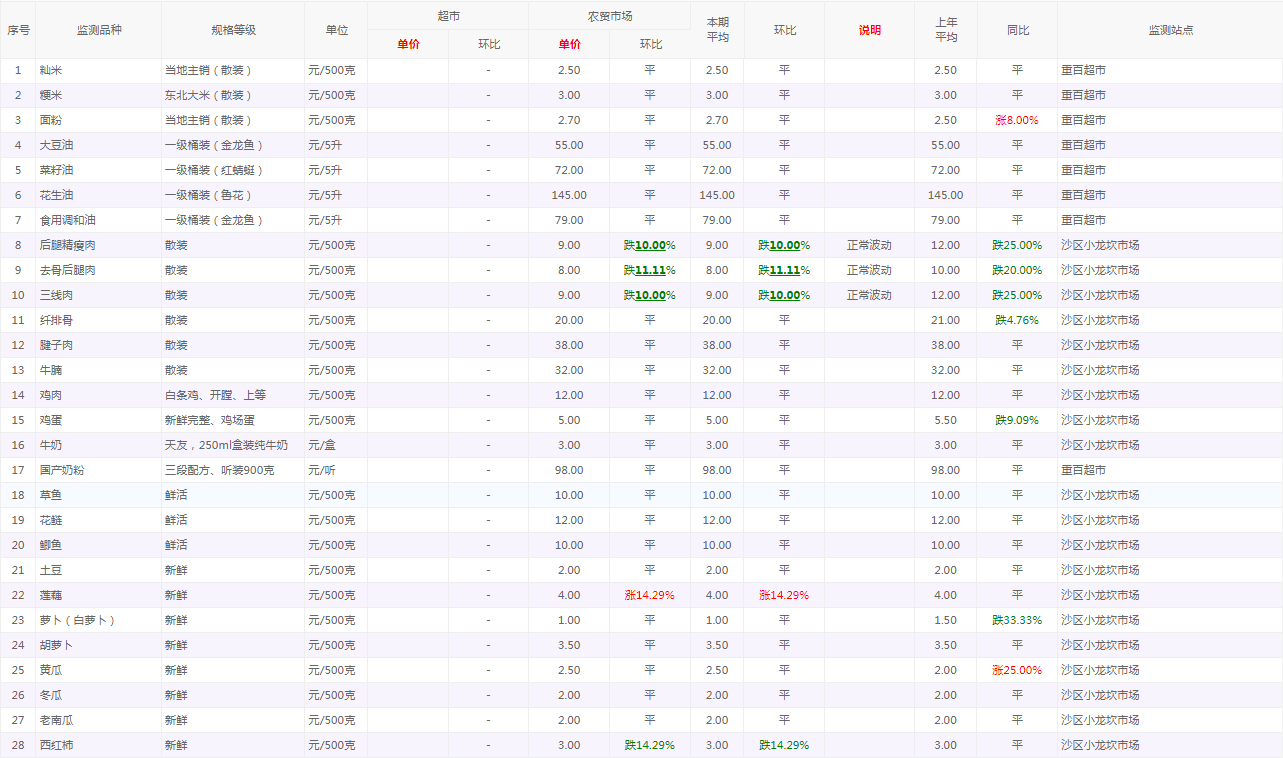Click the 天友，250ml盒装纯牛奶 specification cell
The height and width of the screenshot is (758, 1283).
(x=233, y=445)
